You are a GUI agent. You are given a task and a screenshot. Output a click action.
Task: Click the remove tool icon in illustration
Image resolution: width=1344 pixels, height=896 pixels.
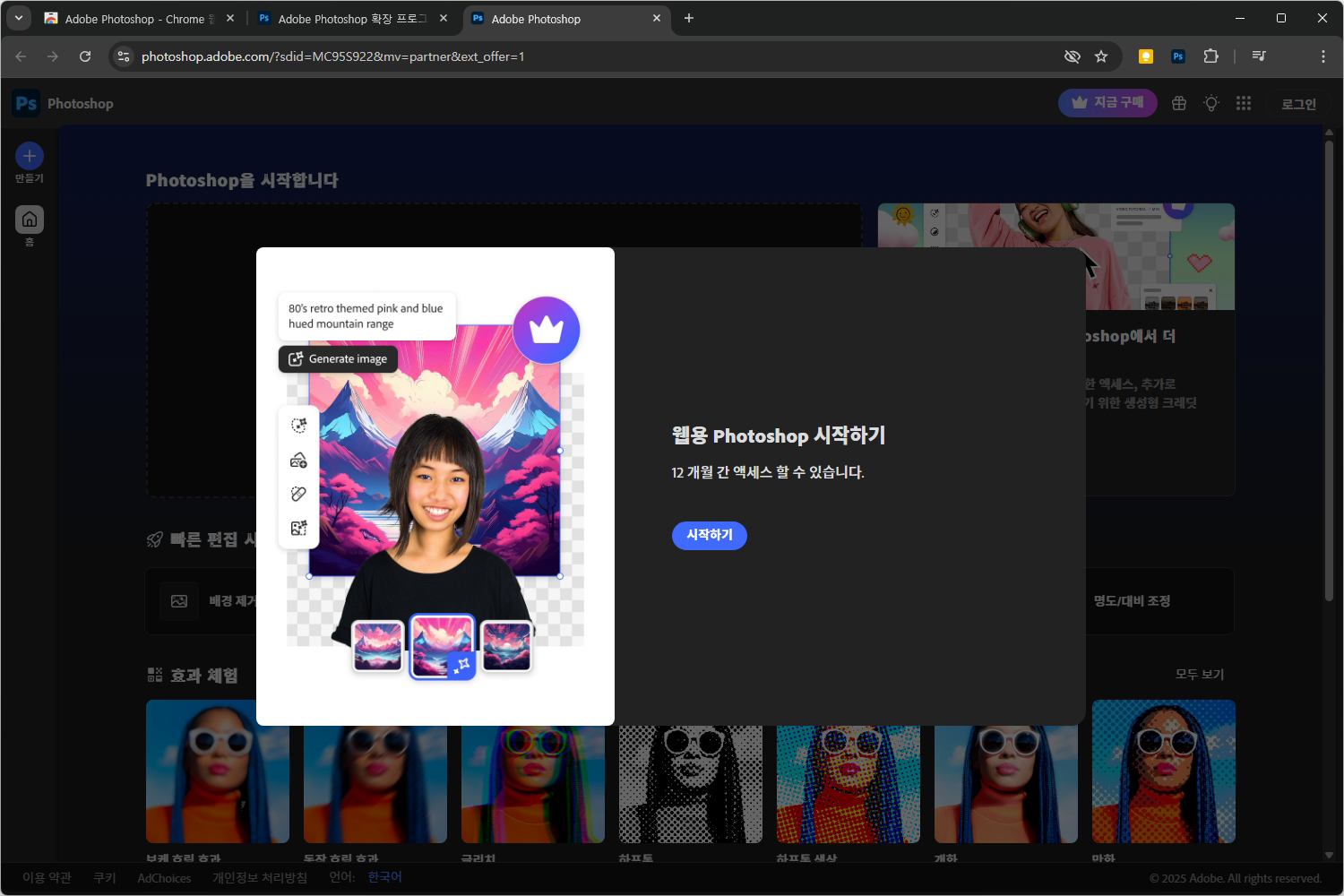pos(299,494)
